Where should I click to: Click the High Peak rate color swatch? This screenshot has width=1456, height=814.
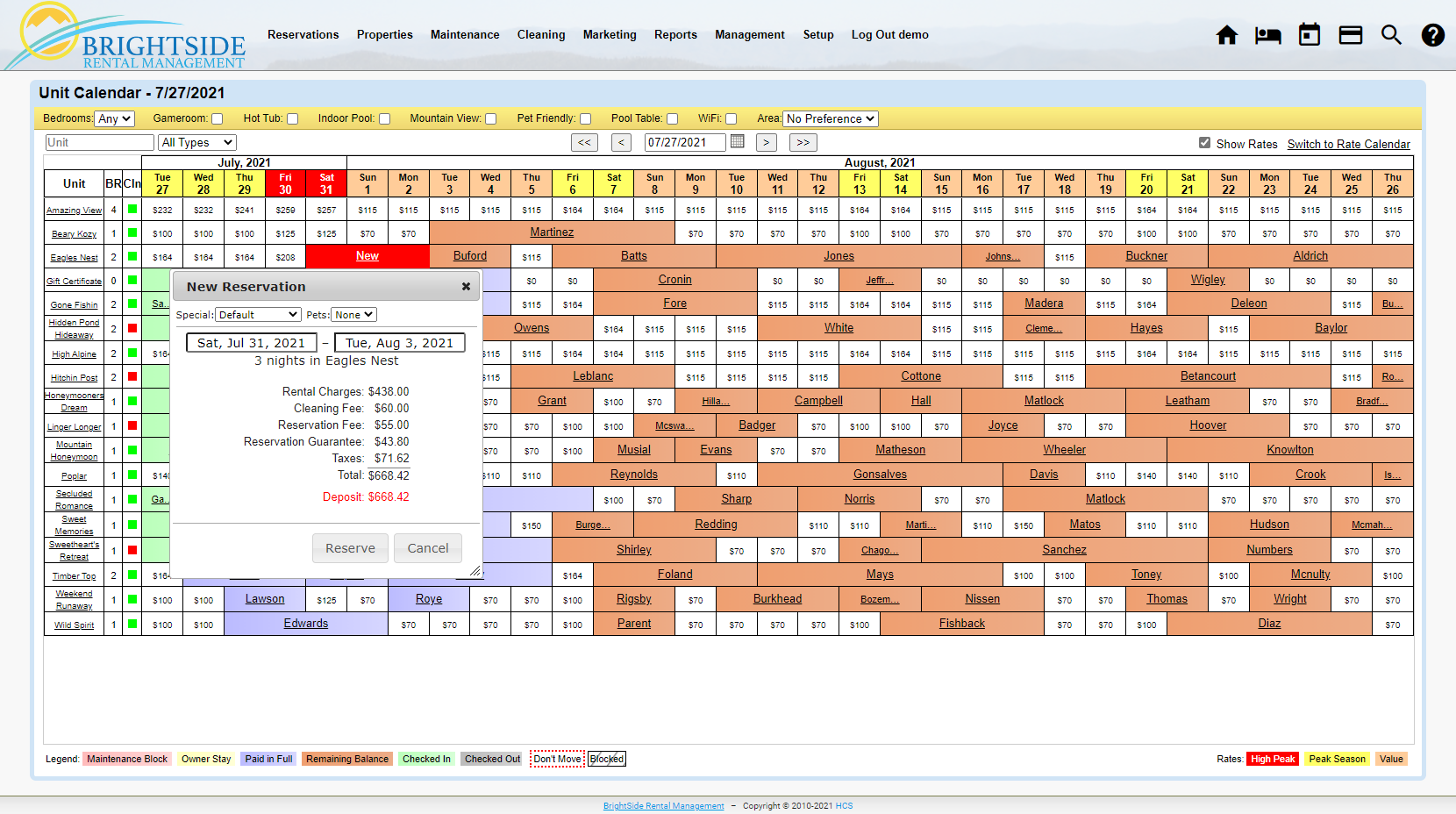pos(1272,759)
